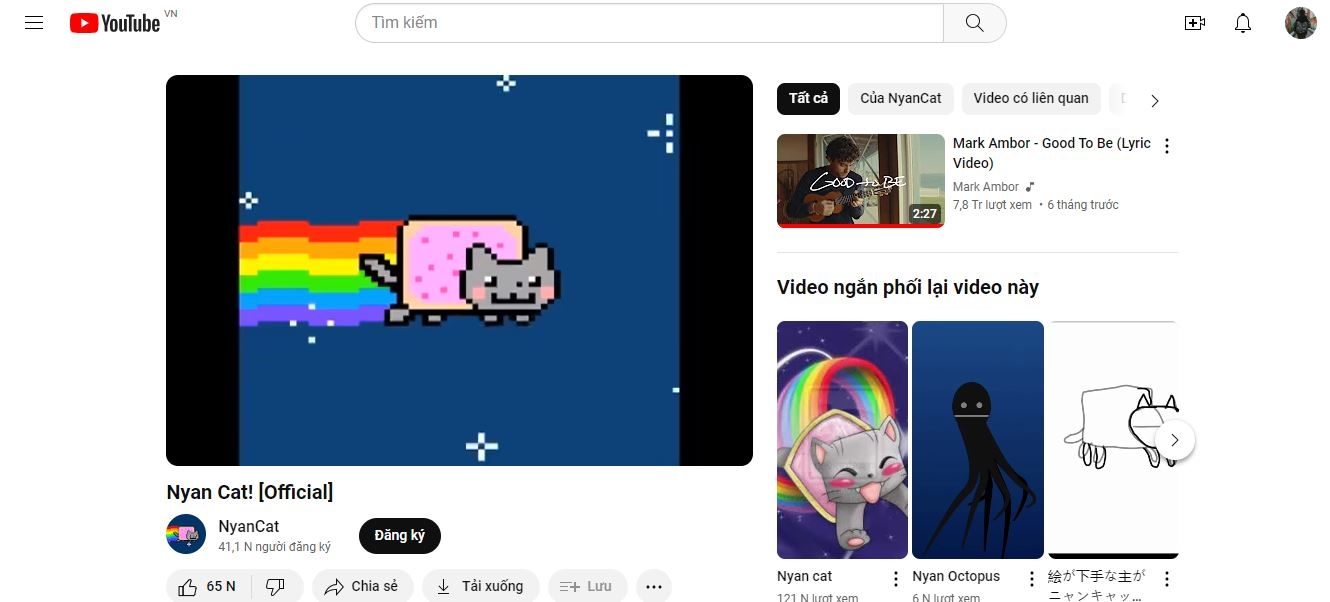The image size is (1330, 602).
Task: Open options for Nyan Octopus short
Action: pyautogui.click(x=1031, y=579)
